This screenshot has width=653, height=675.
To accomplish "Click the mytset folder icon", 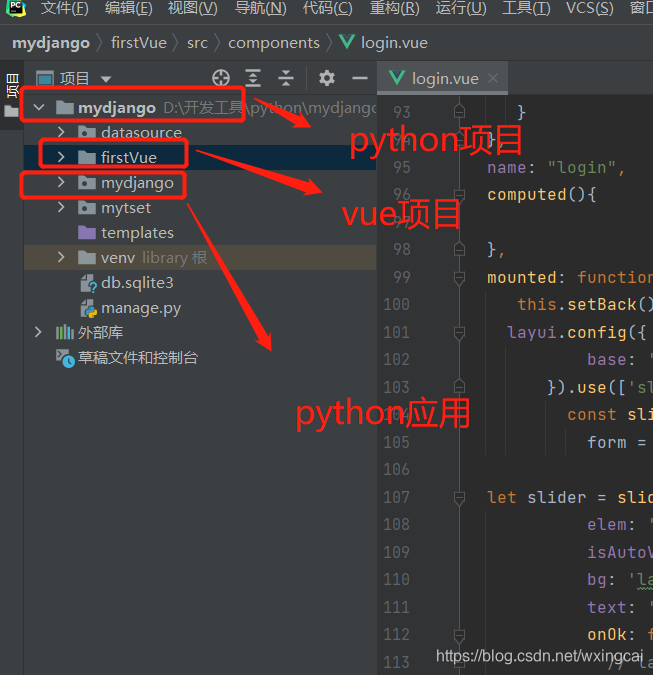I will point(87,207).
